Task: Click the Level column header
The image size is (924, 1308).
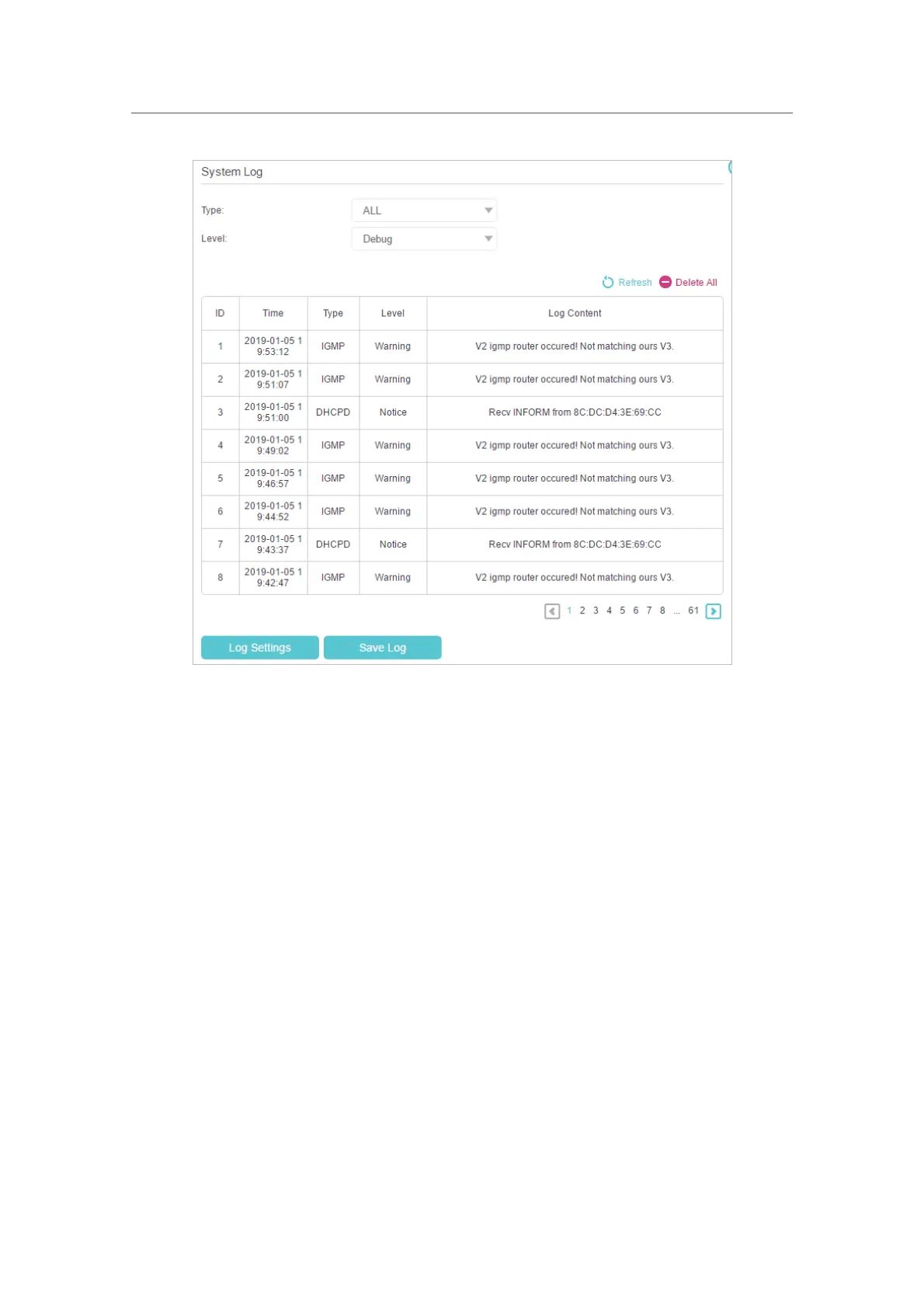Action: (x=393, y=314)
